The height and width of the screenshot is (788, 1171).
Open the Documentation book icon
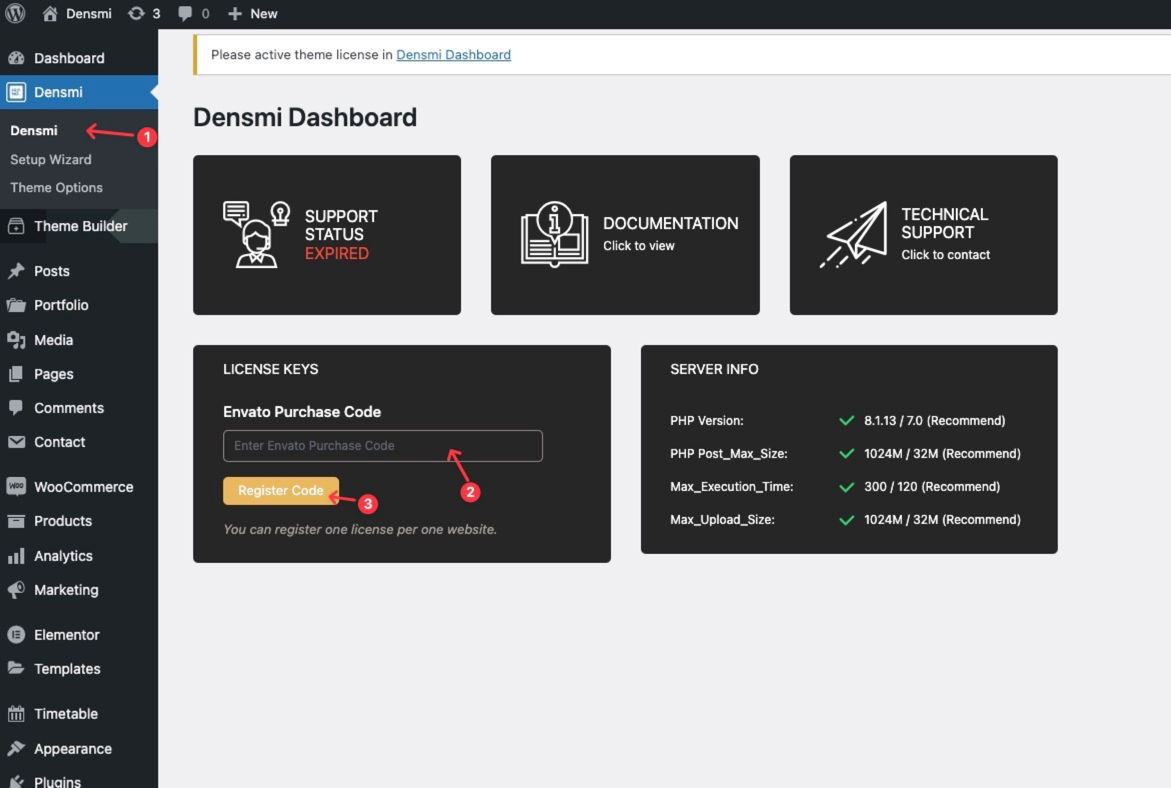click(x=554, y=234)
